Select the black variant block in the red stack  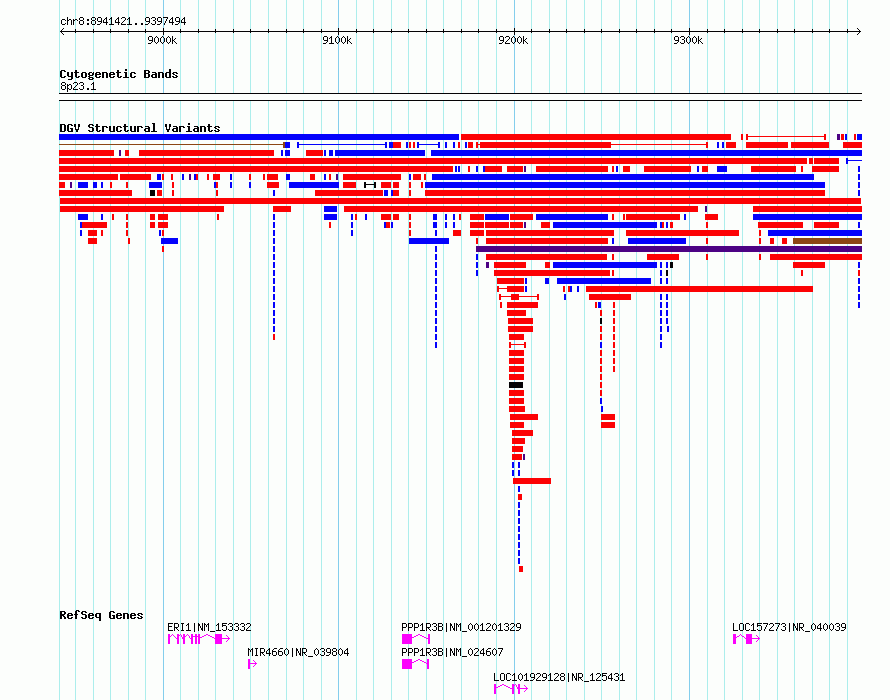pyautogui.click(x=516, y=385)
